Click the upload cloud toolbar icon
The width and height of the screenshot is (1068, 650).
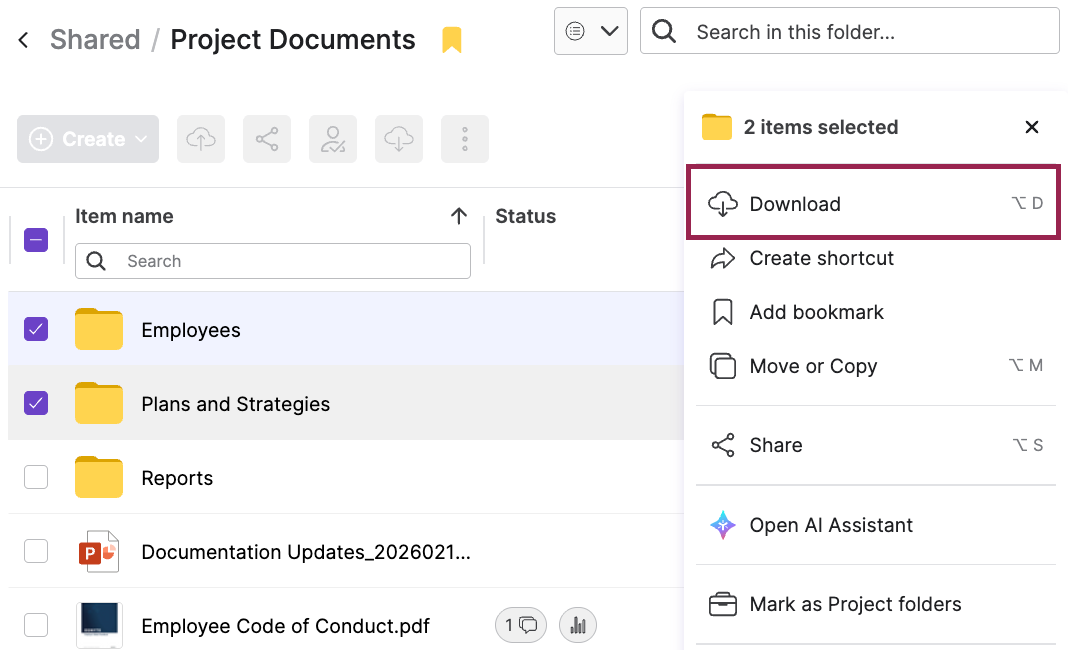[201, 139]
